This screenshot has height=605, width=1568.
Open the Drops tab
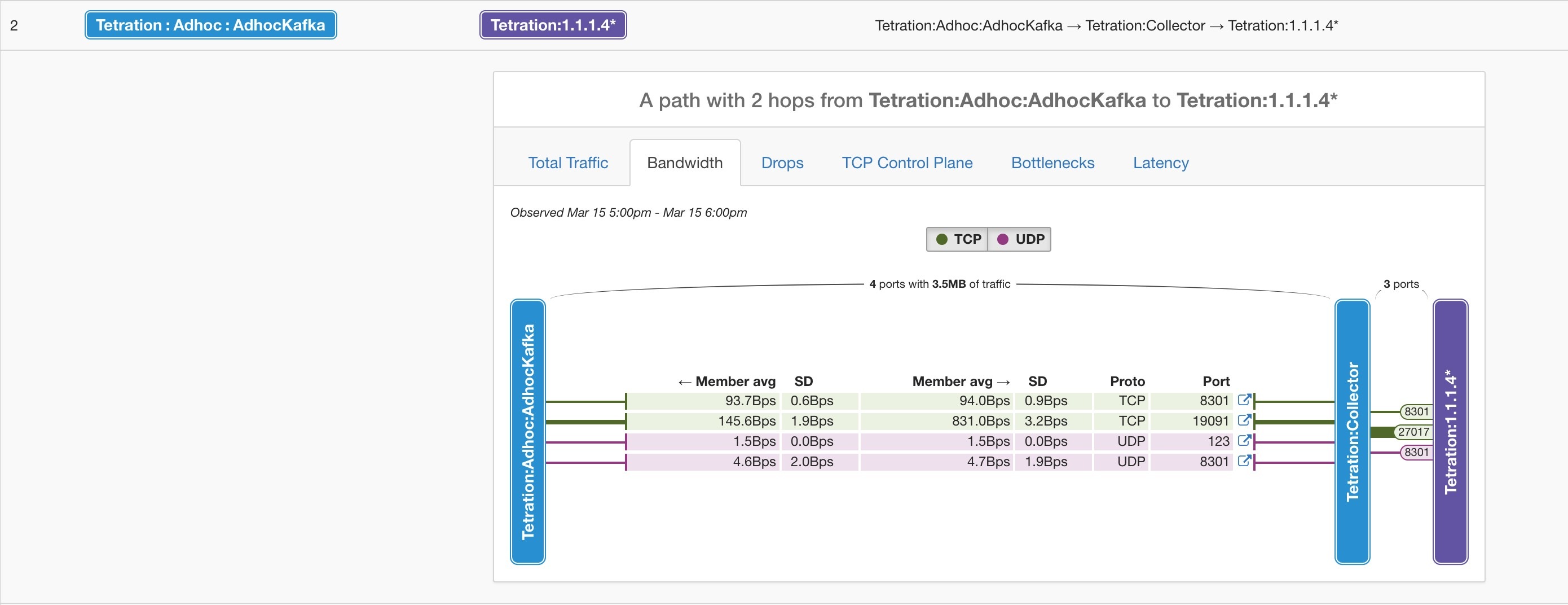coord(782,163)
